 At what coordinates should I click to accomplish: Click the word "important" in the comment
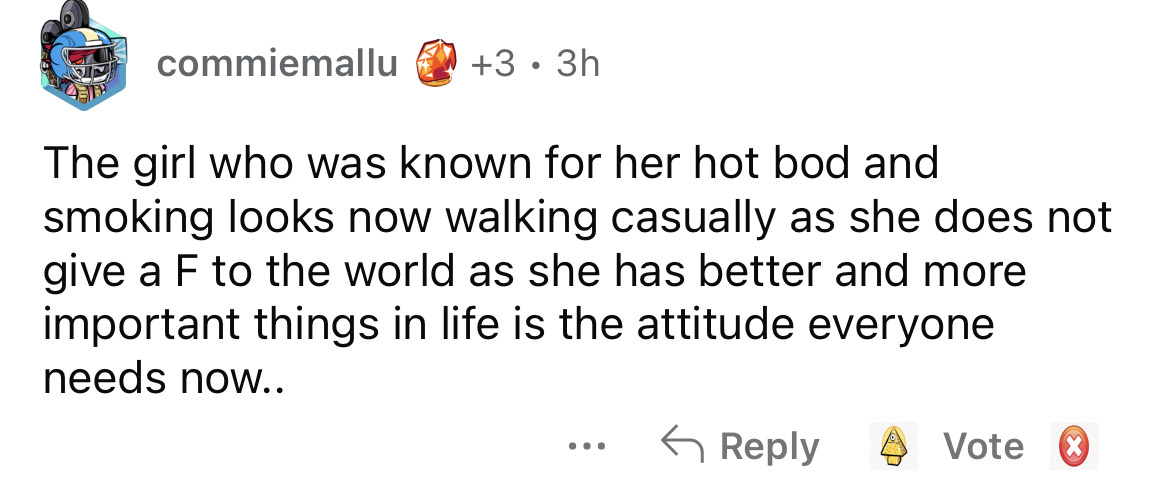pyautogui.click(x=133, y=326)
